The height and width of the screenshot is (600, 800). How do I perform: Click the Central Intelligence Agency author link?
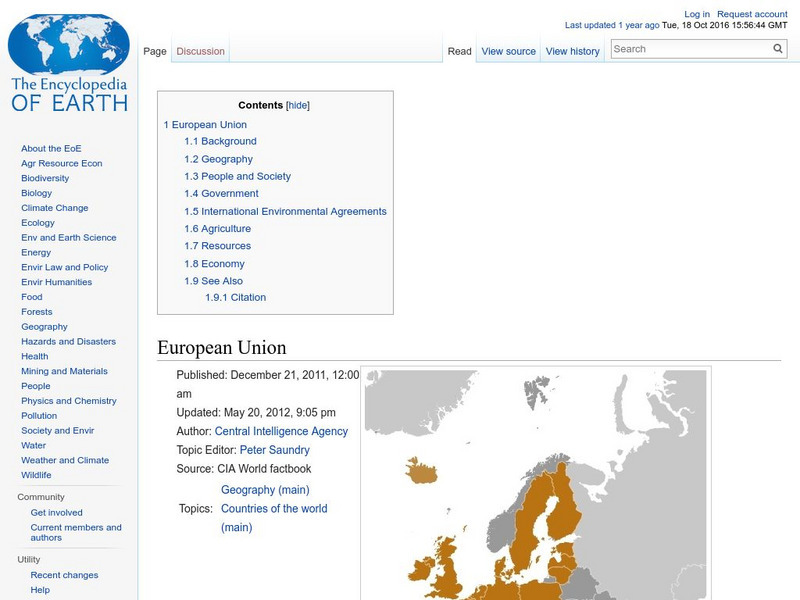[x=280, y=430]
